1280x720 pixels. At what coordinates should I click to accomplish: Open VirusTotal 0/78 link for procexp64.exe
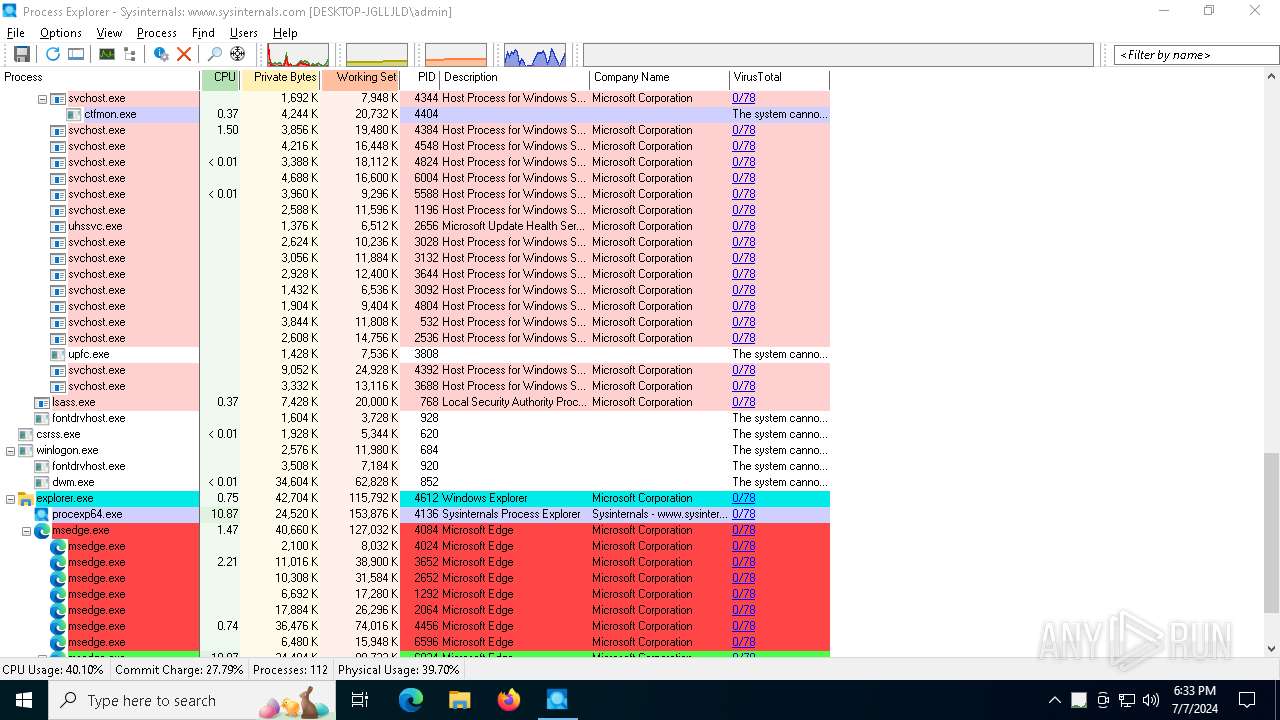[x=743, y=514]
